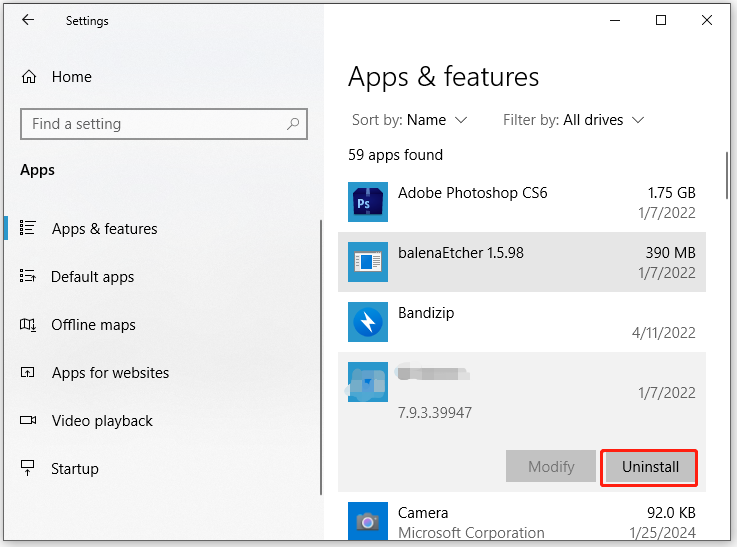Click the Adobe Photoshop CS6 app icon
This screenshot has width=737, height=547.
click(368, 202)
